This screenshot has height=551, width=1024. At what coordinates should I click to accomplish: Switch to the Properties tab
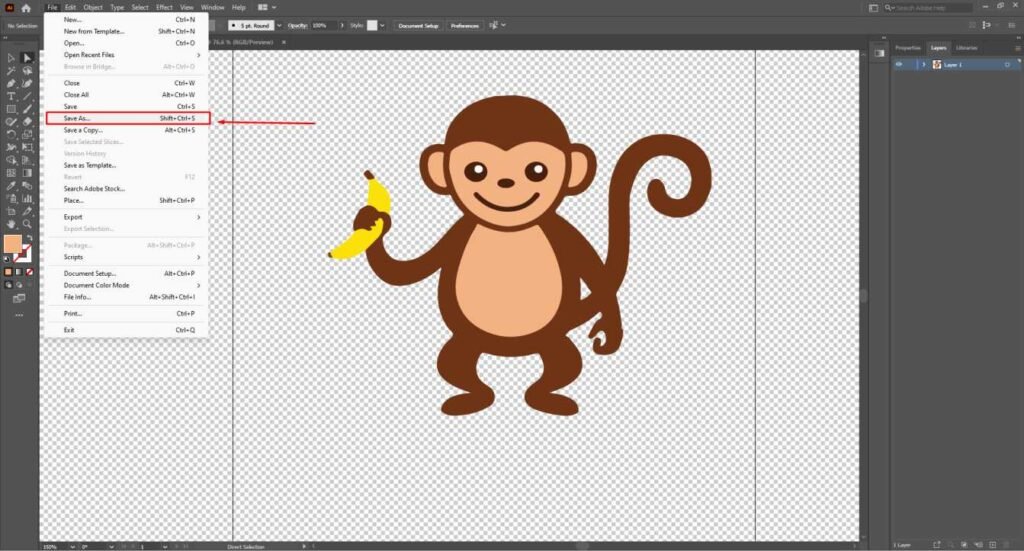click(908, 48)
